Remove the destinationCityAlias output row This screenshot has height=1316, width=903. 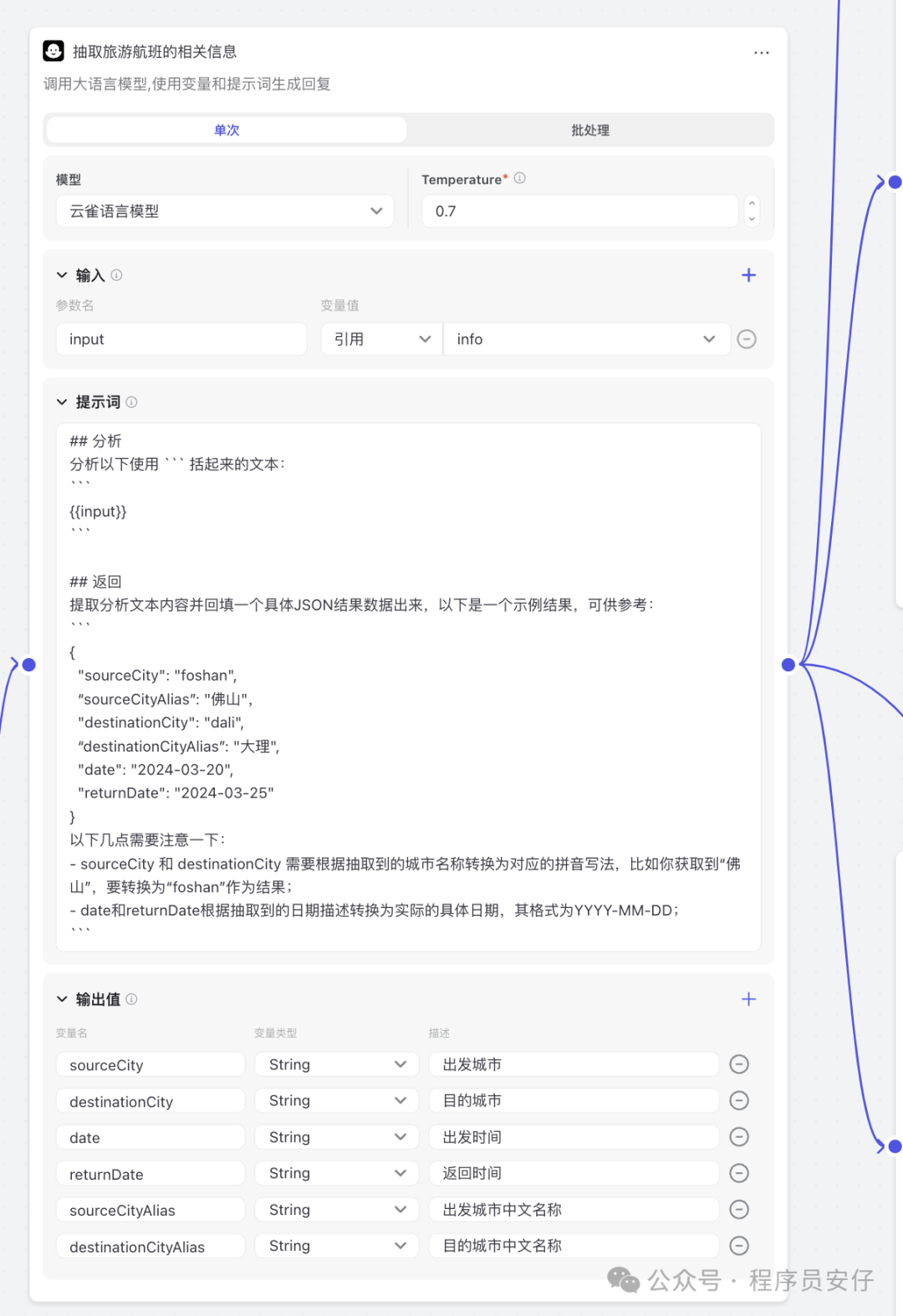pyautogui.click(x=739, y=1246)
